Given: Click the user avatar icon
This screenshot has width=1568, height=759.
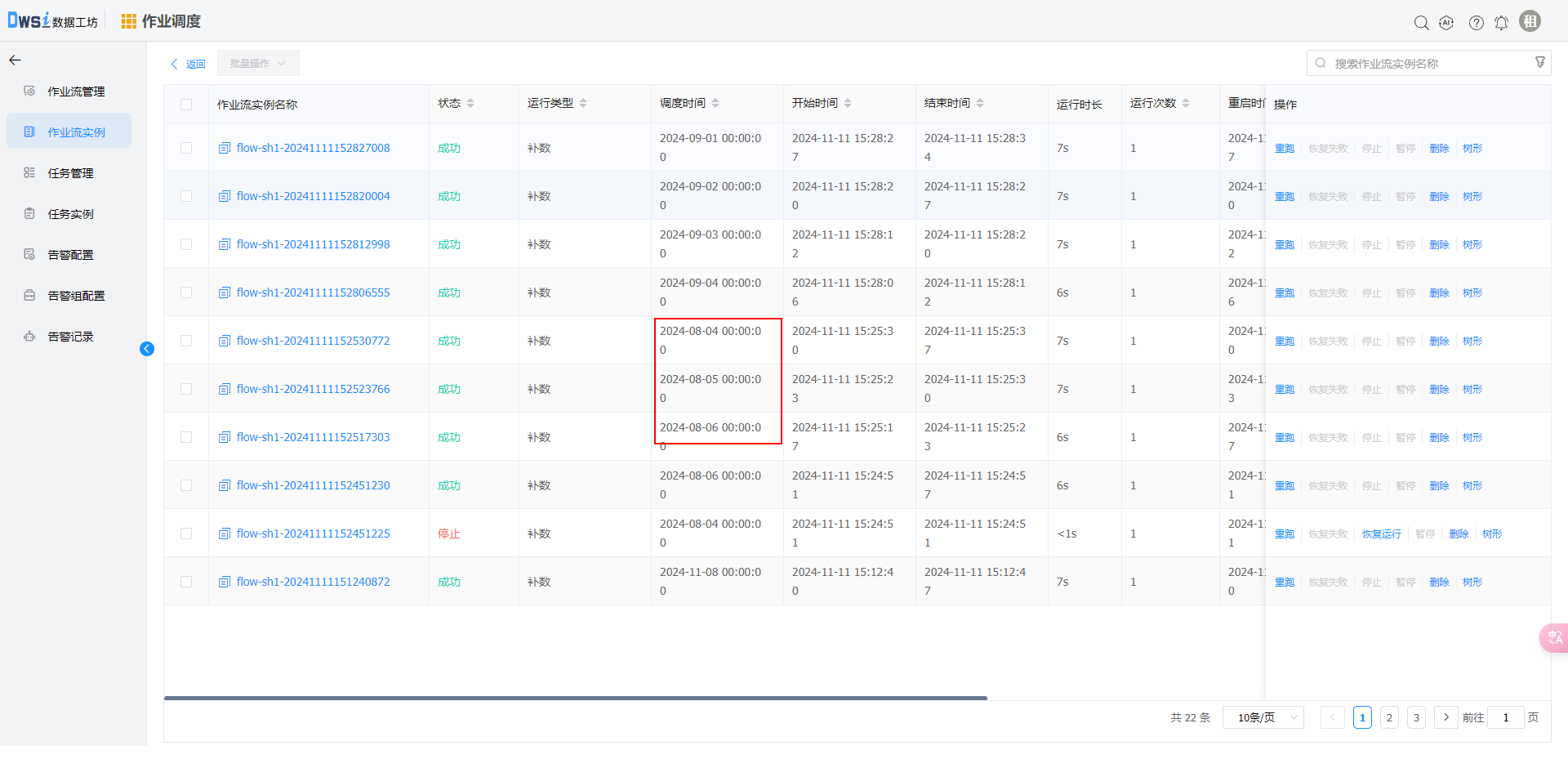Looking at the screenshot, I should pos(1530,21).
